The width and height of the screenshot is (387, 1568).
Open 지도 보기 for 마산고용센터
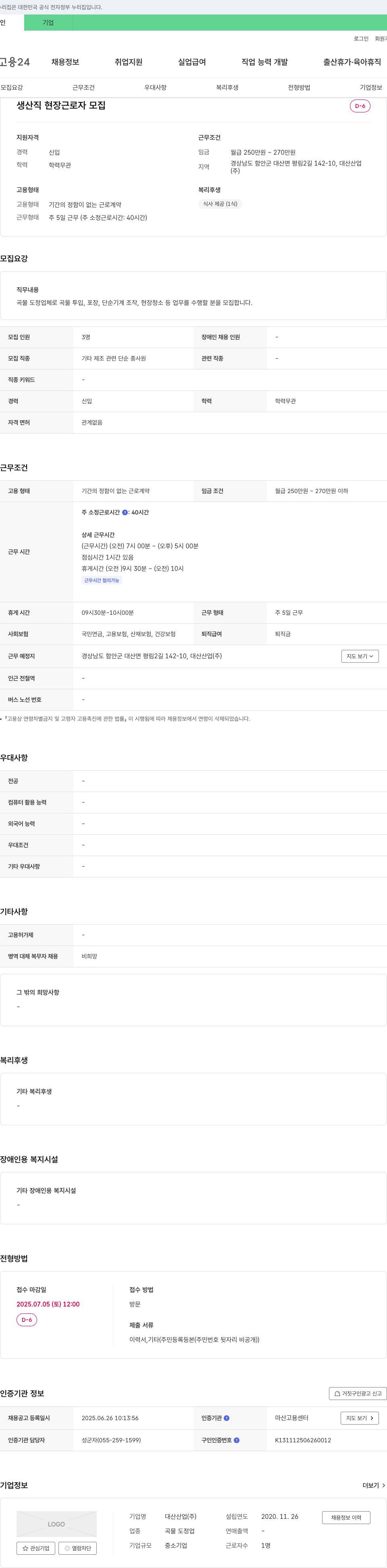(x=360, y=1418)
